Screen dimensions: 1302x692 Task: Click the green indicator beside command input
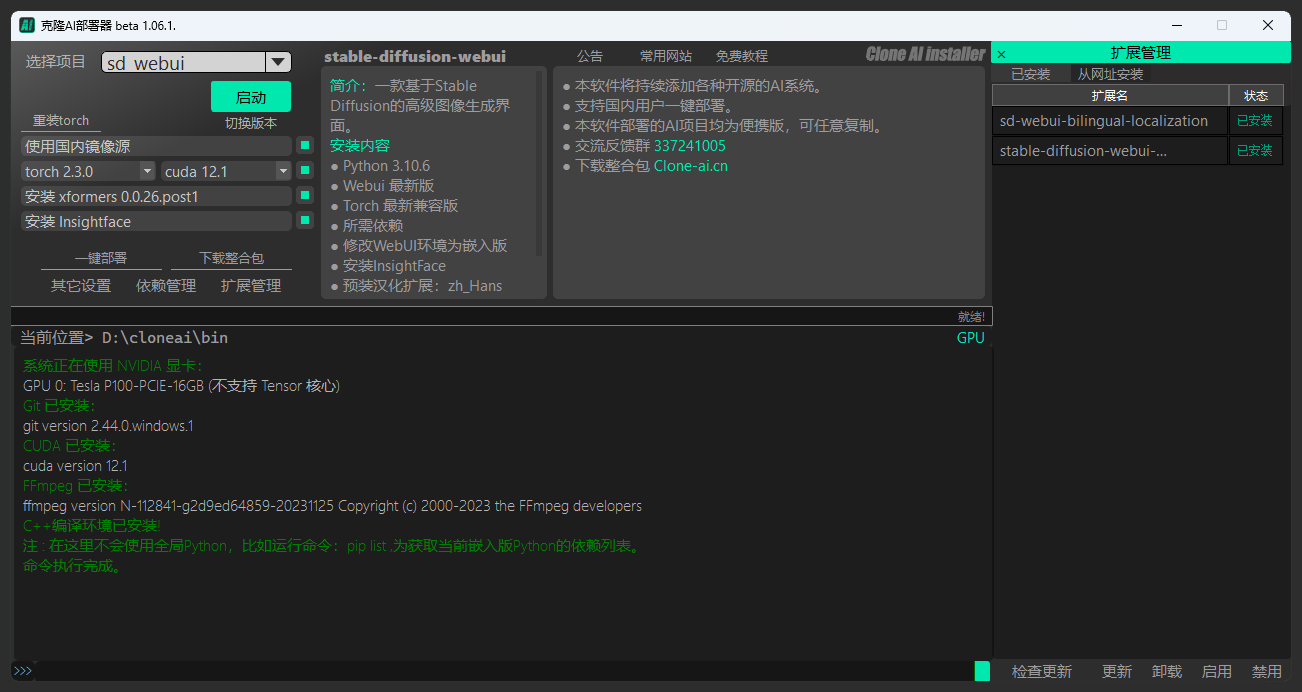pos(982,671)
